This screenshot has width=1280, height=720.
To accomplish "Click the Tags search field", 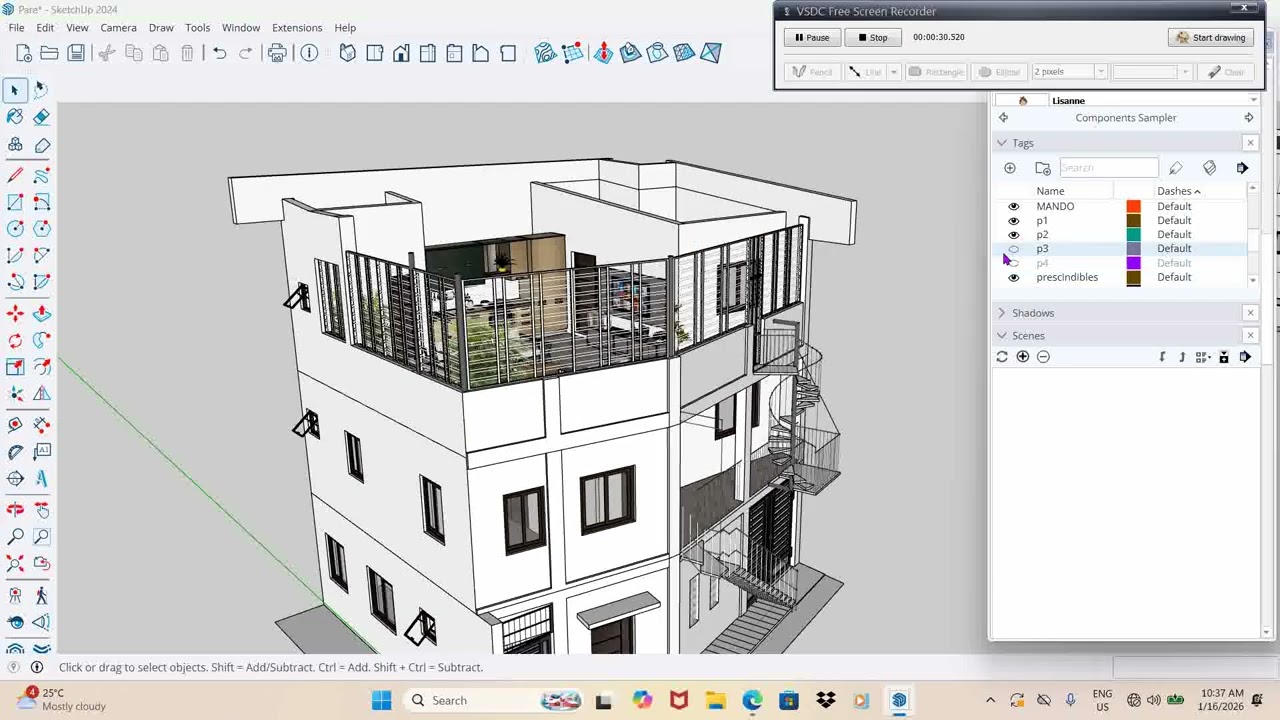I will (1108, 168).
